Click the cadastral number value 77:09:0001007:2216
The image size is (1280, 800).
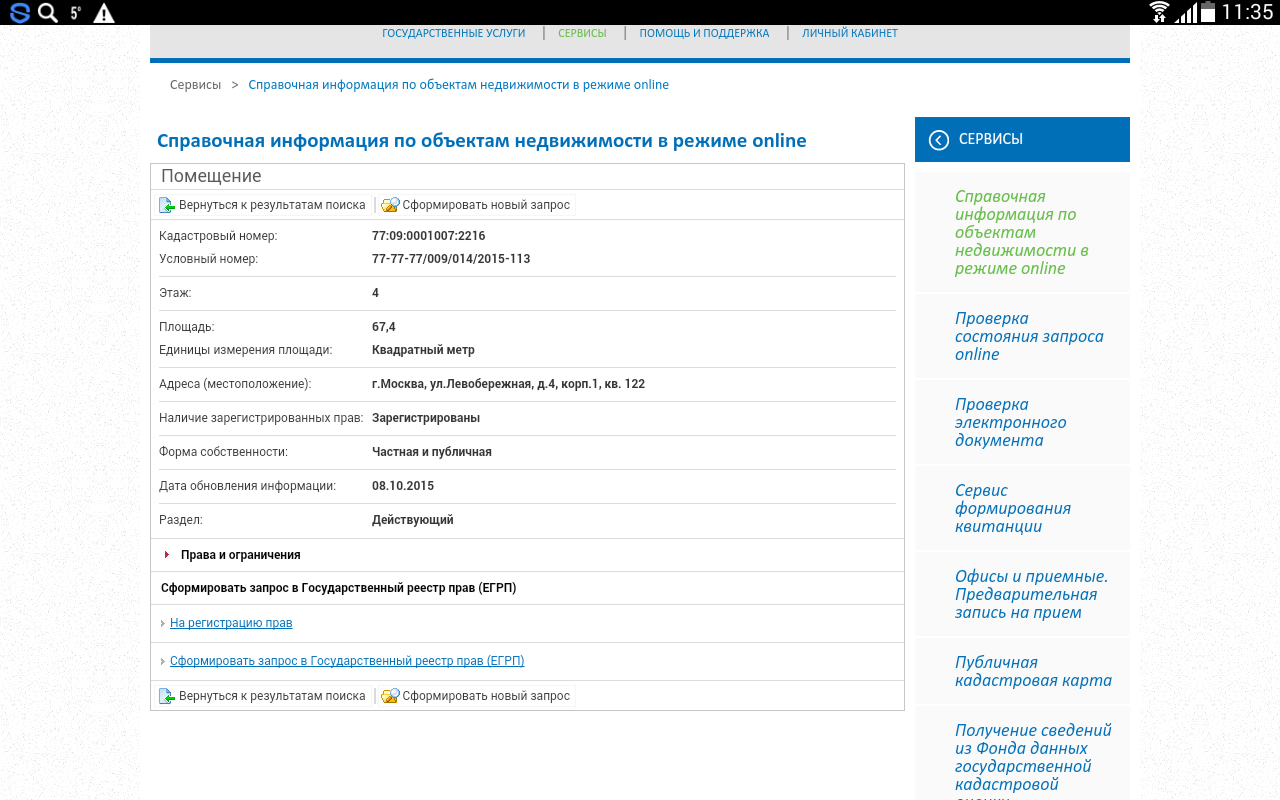click(x=428, y=236)
